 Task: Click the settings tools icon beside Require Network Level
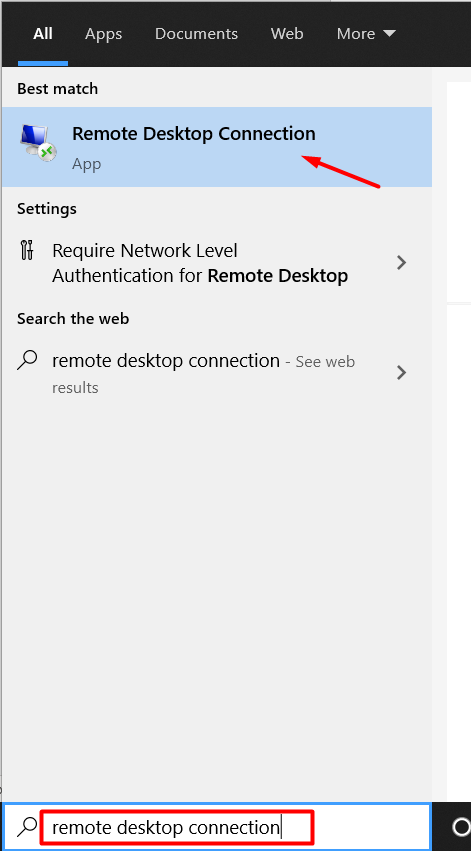pyautogui.click(x=27, y=251)
